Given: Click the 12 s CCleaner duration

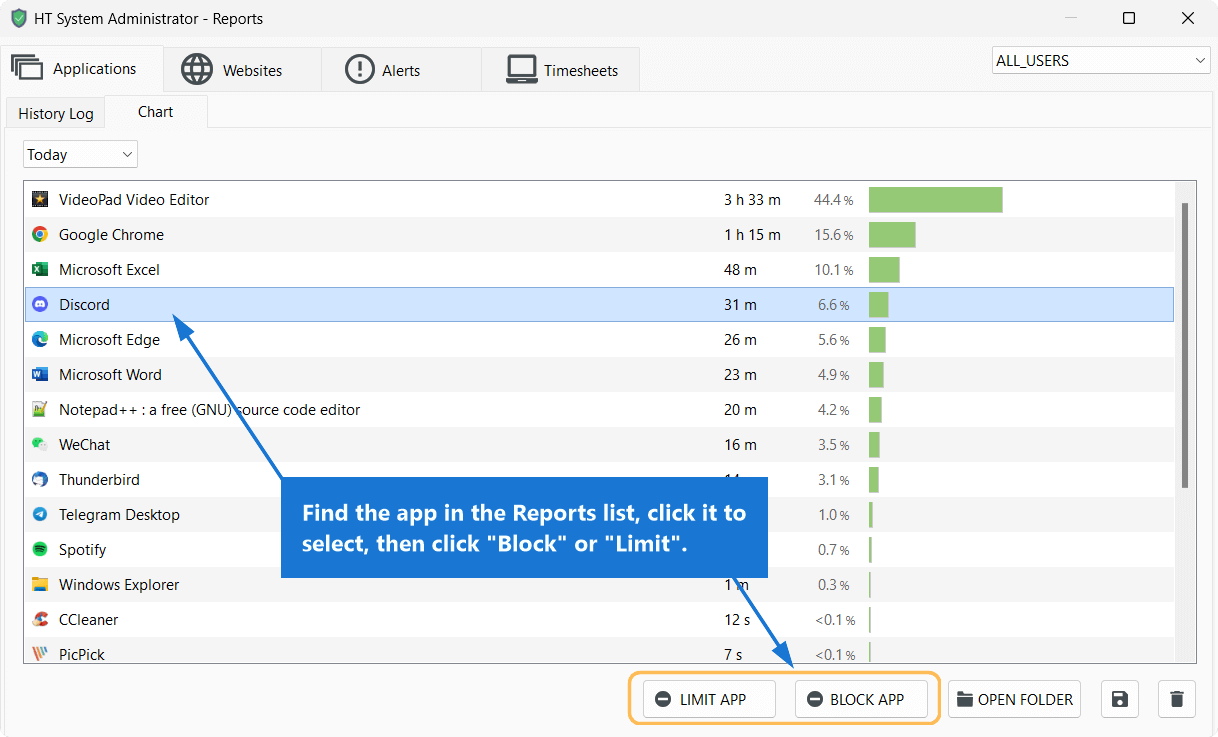Looking at the screenshot, I should pyautogui.click(x=737, y=620).
